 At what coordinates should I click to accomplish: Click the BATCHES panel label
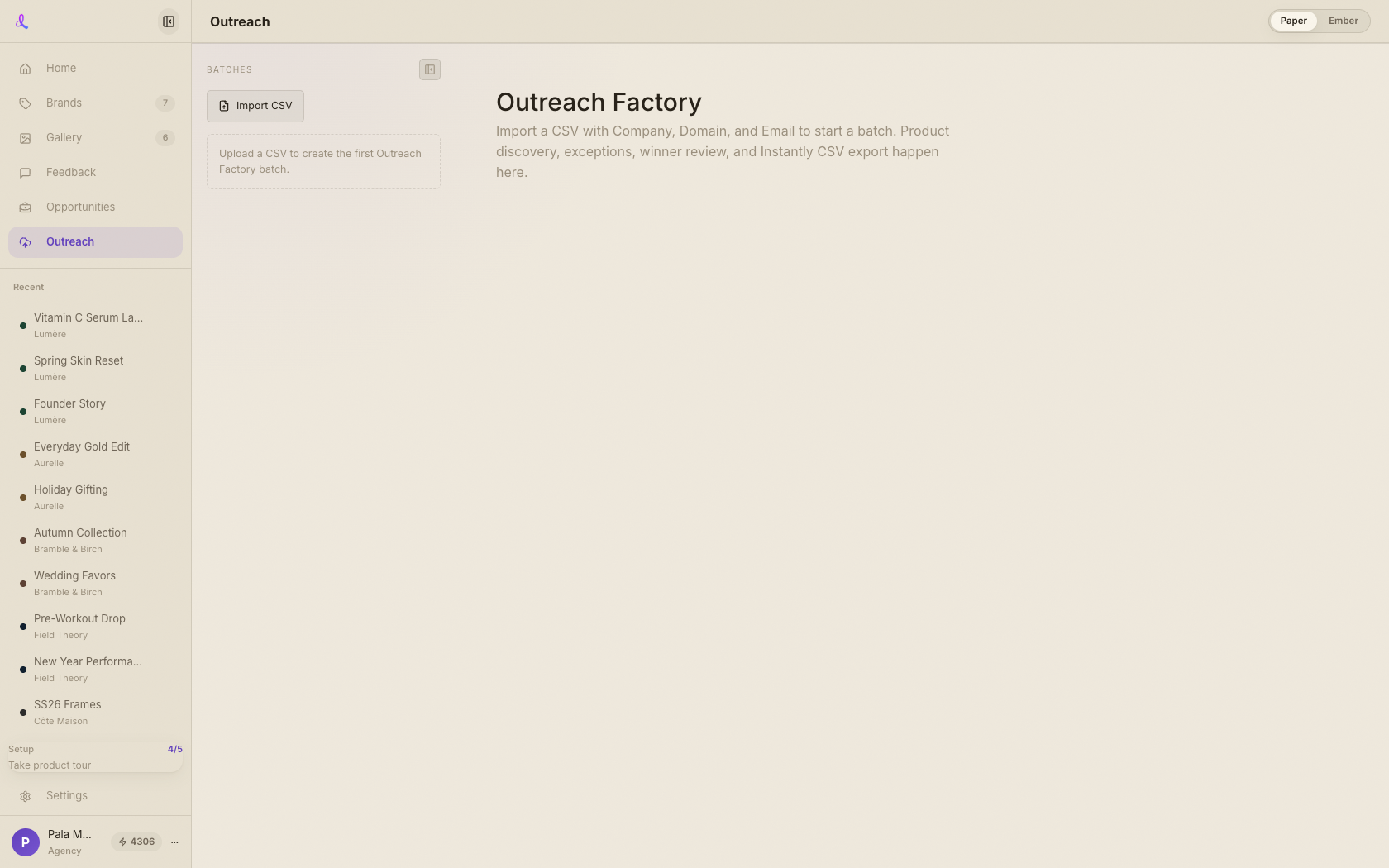pyautogui.click(x=229, y=70)
